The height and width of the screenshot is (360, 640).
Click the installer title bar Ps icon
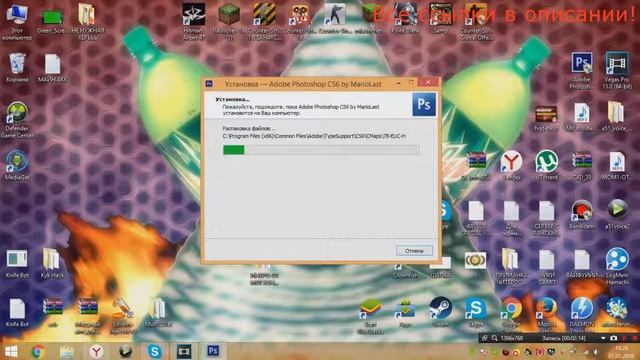[x=209, y=84]
